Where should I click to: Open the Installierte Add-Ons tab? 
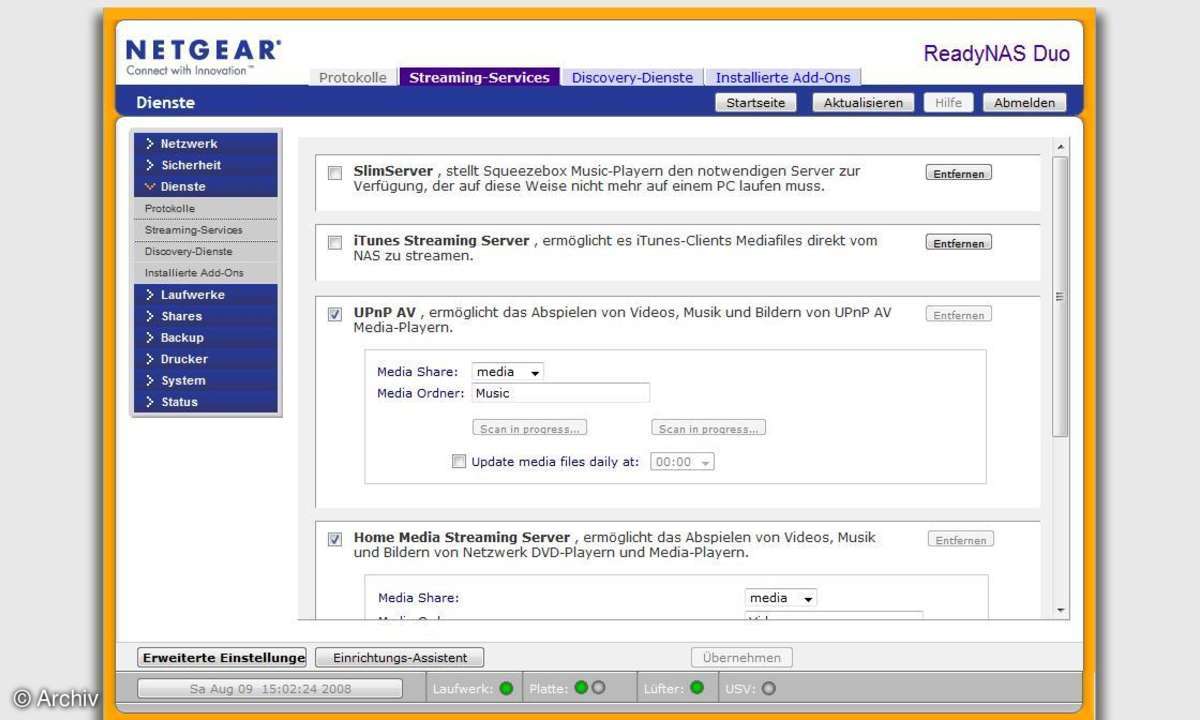click(783, 77)
